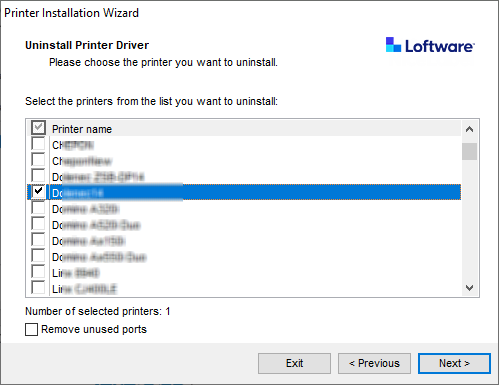
Task: Check the first printer below the highlighted row
Action: coord(38,208)
